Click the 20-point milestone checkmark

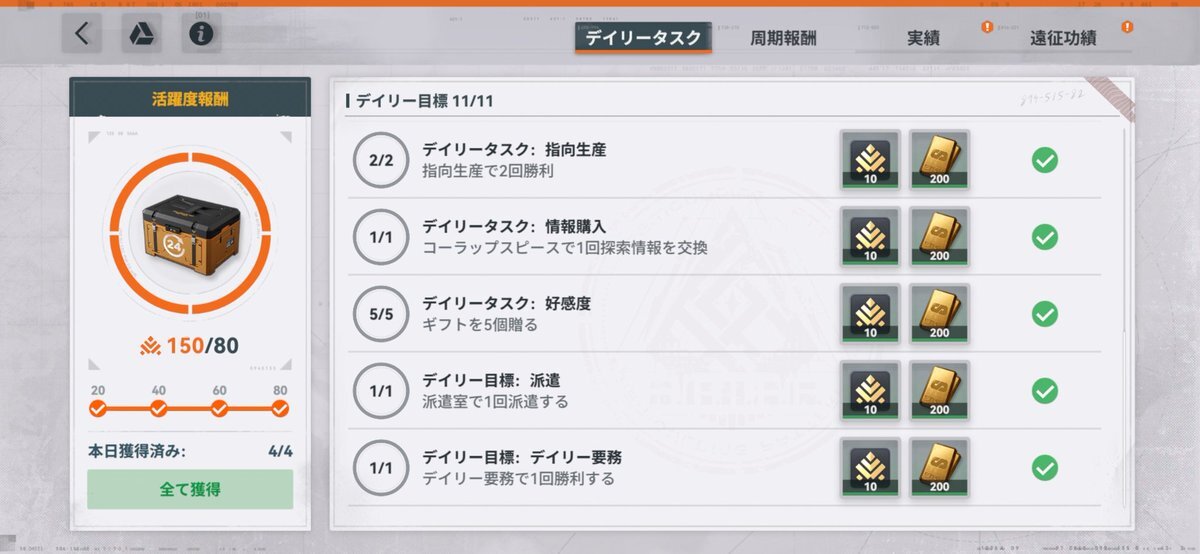98,408
